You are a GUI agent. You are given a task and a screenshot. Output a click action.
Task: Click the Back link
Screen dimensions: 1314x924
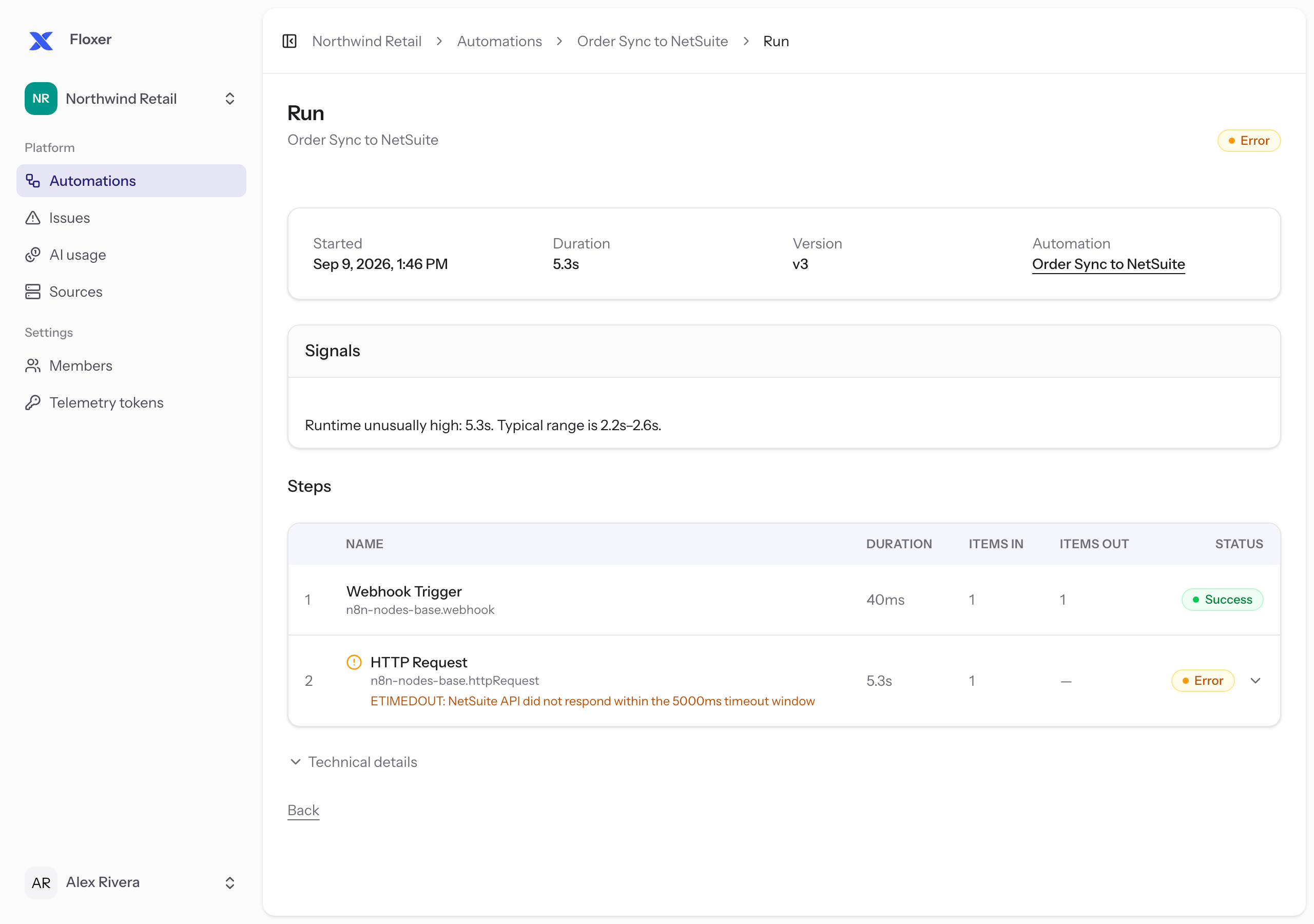click(303, 810)
